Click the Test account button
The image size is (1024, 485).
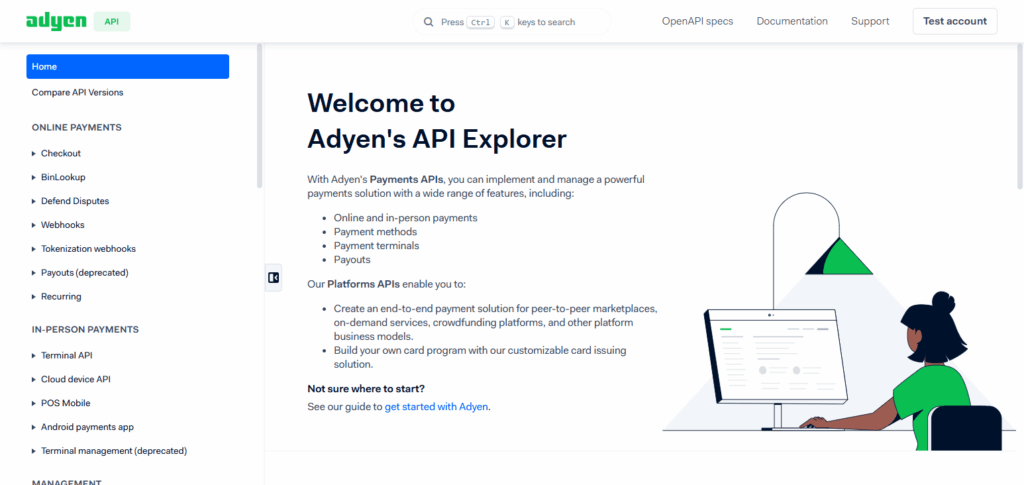pyautogui.click(x=955, y=21)
